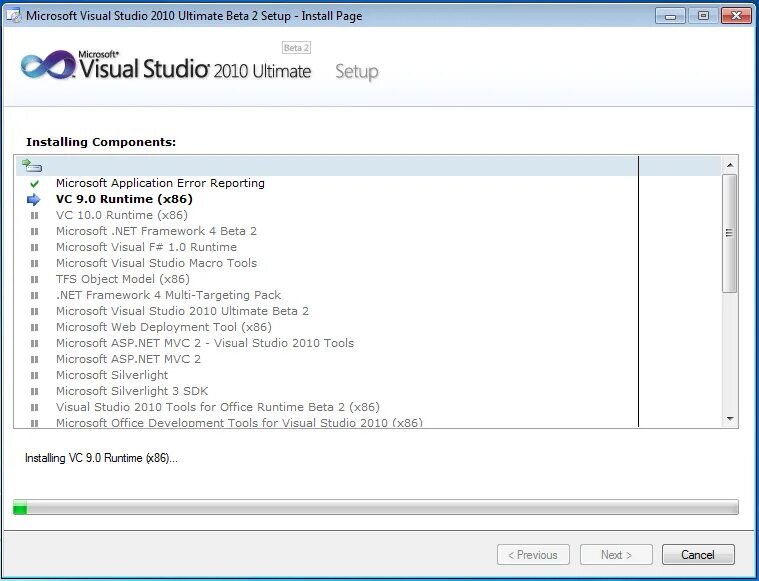Select the plain Microsoft ASP.NET MVC 2 row

[x=128, y=359]
